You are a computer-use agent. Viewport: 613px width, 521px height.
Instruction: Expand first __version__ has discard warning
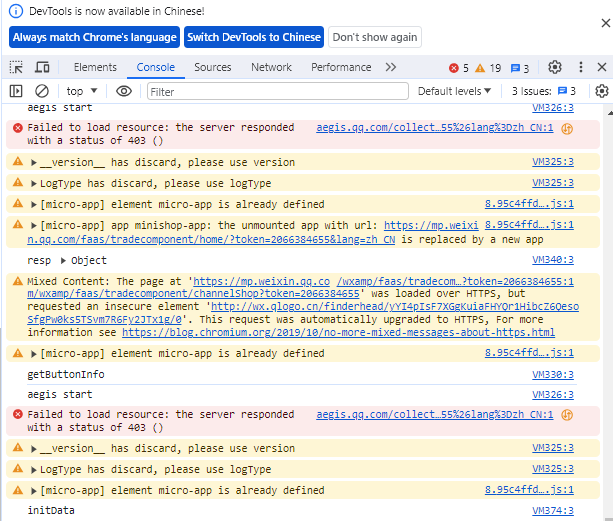point(34,163)
